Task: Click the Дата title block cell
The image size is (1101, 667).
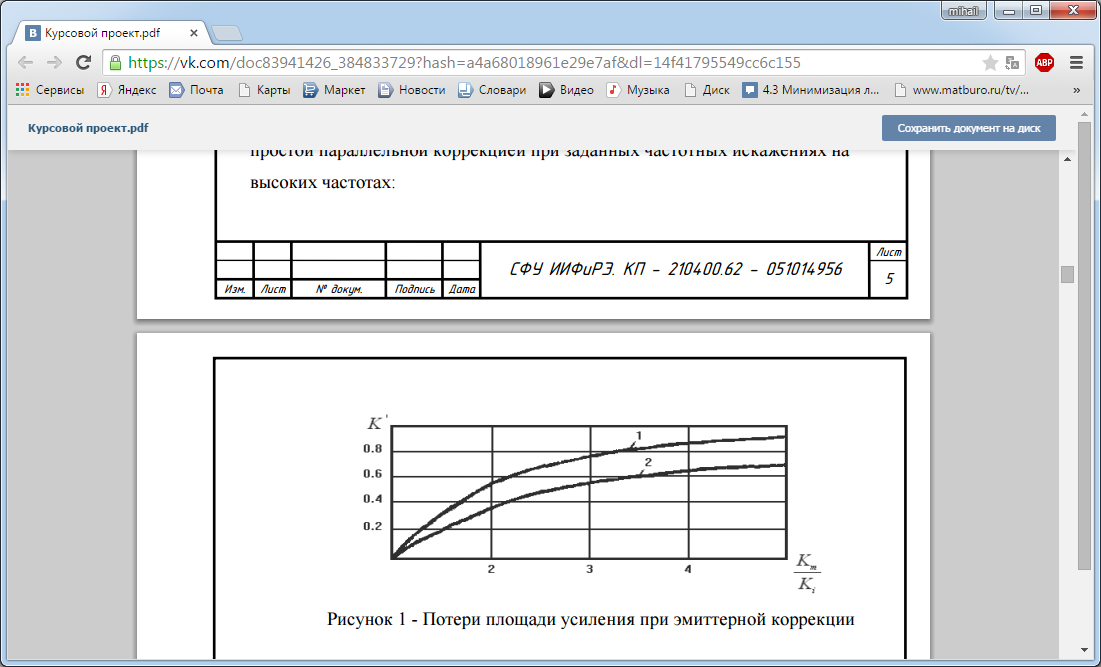Action: click(461, 289)
